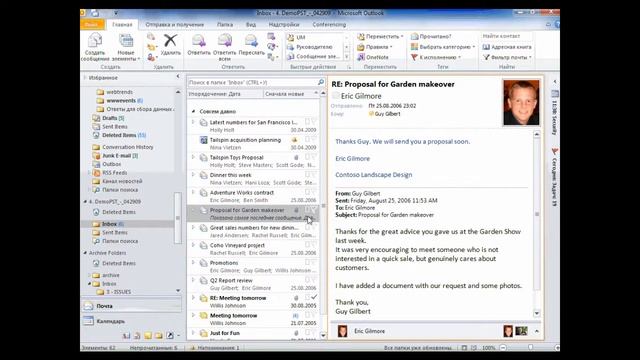Expand the Dinner this week conversation
640x360 pixels.
click(x=193, y=174)
